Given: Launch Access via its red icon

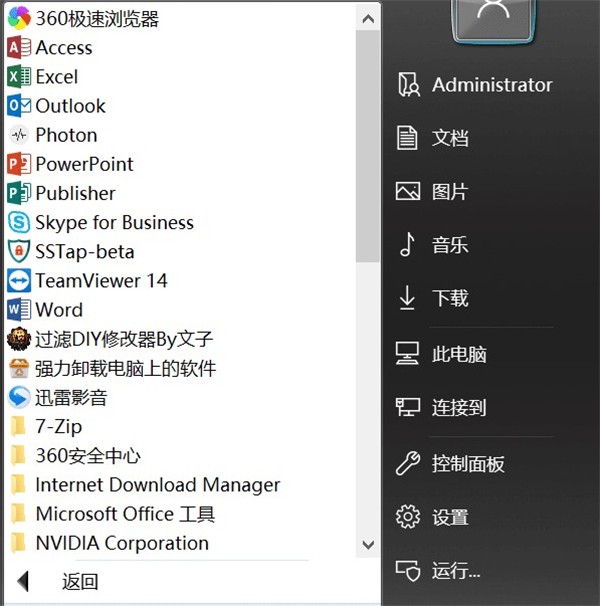Looking at the screenshot, I should point(19,48).
